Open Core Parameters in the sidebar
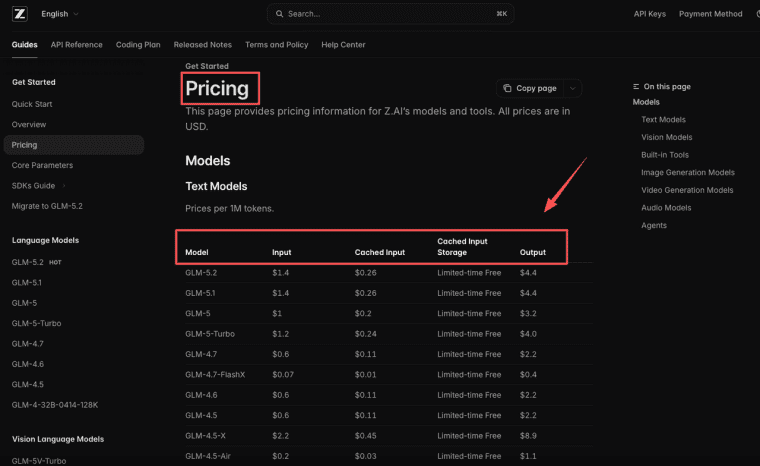Image resolution: width=760 pixels, height=466 pixels. pos(42,165)
